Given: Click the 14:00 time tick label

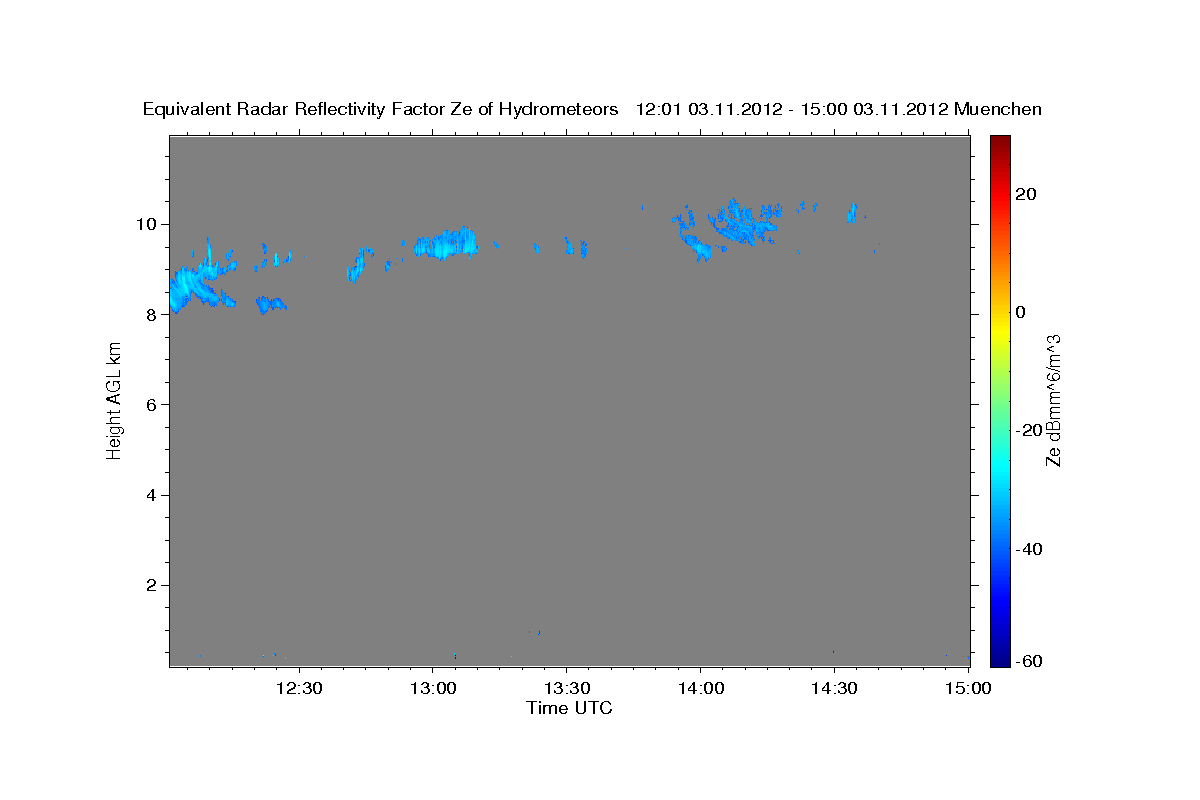Looking at the screenshot, I should click(x=699, y=689).
